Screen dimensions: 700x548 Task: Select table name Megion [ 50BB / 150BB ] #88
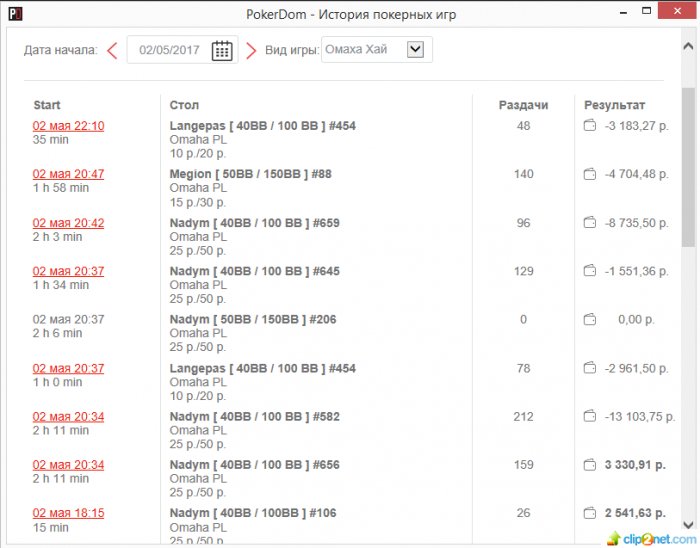250,174
